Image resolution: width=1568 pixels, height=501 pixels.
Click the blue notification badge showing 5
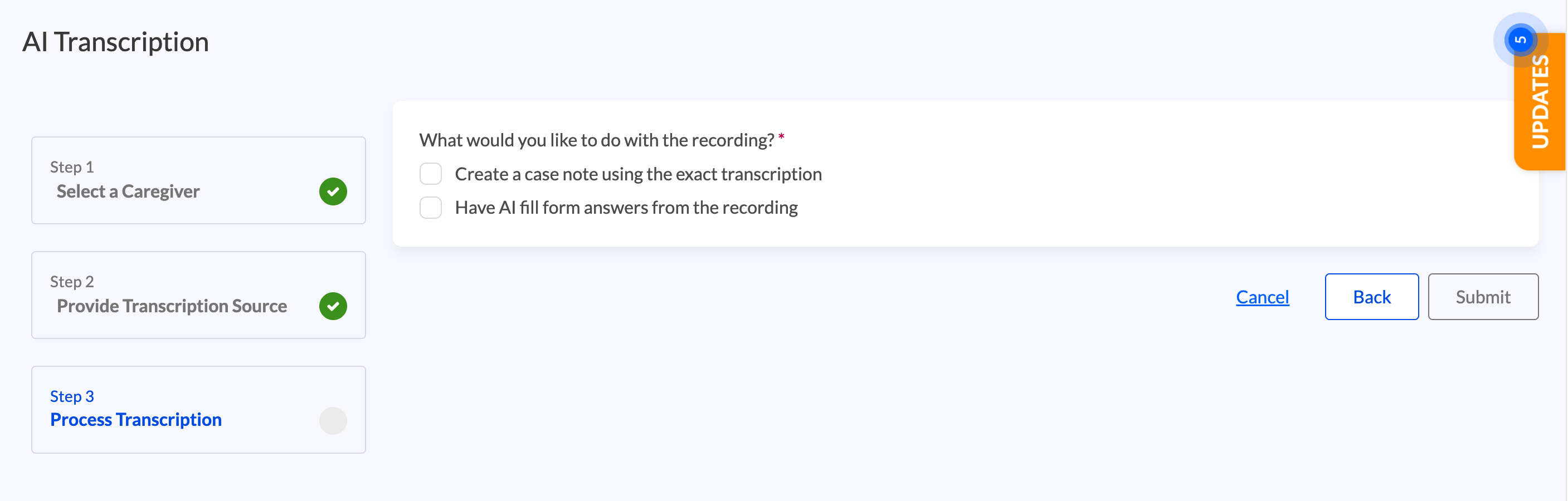tap(1520, 40)
